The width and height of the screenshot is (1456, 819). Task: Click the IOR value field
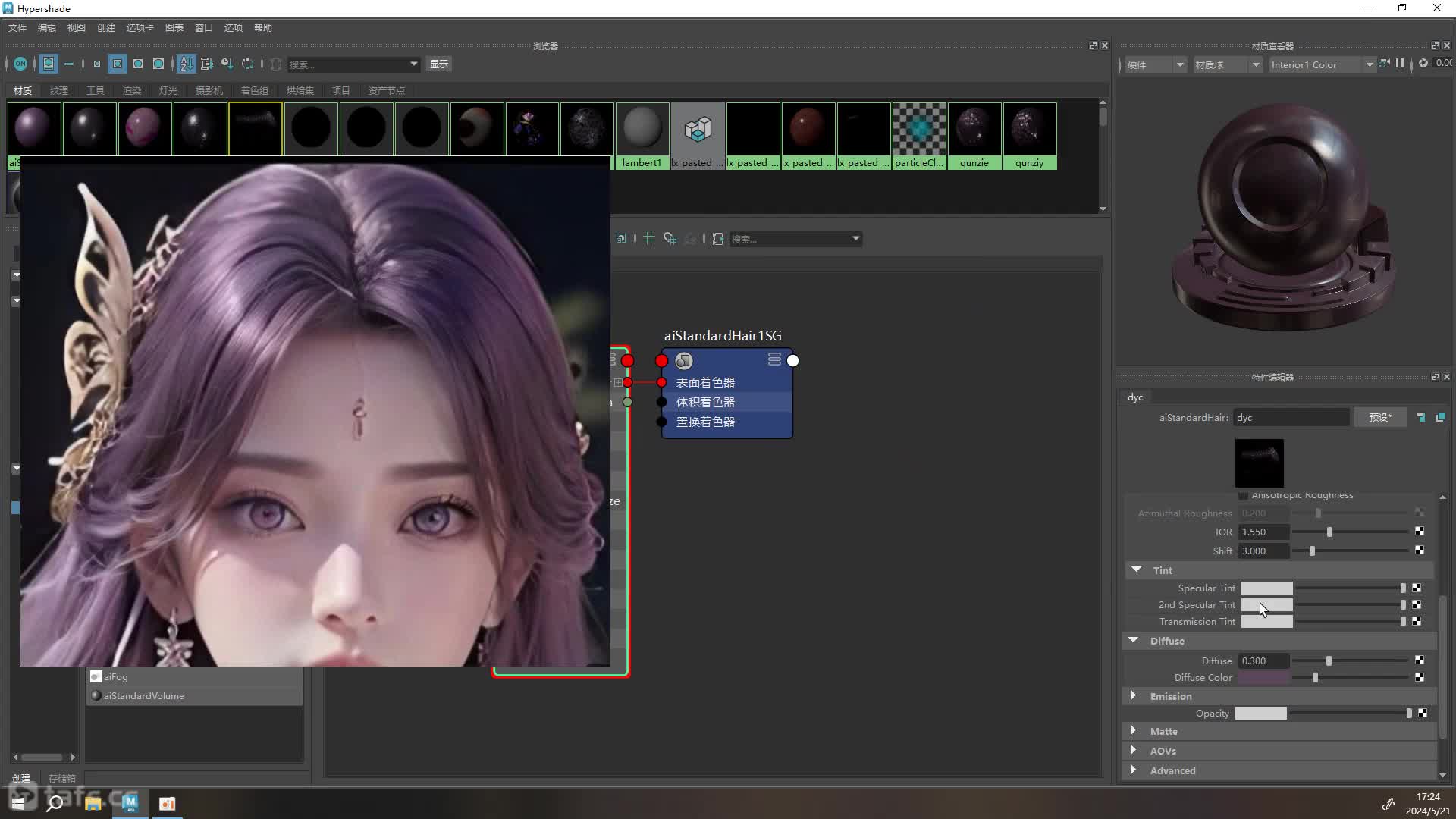tap(1263, 532)
